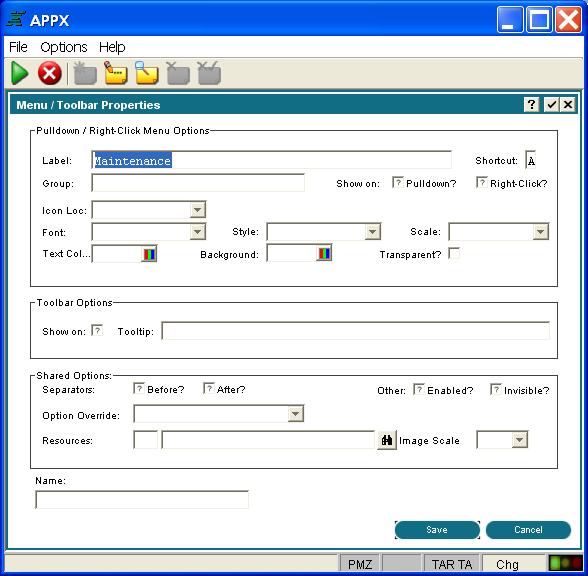Click the Cancel button
This screenshot has width=588, height=576.
528,530
